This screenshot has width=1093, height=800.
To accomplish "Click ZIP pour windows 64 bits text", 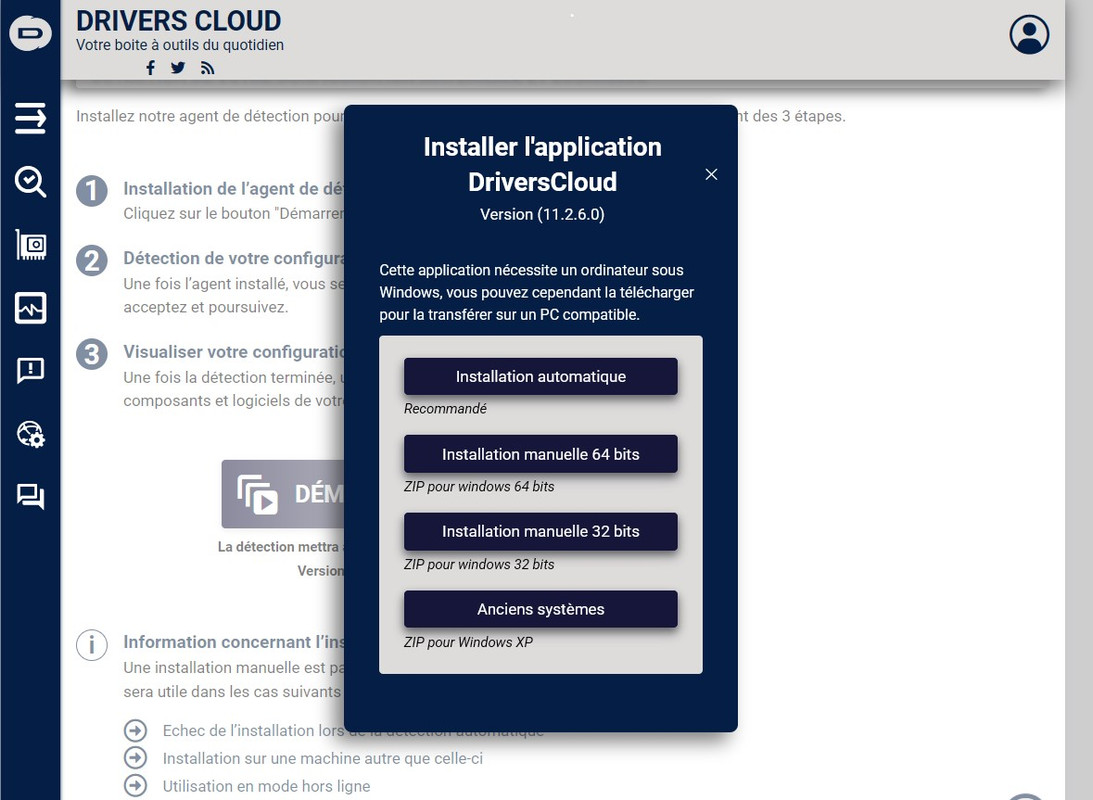I will click(479, 486).
